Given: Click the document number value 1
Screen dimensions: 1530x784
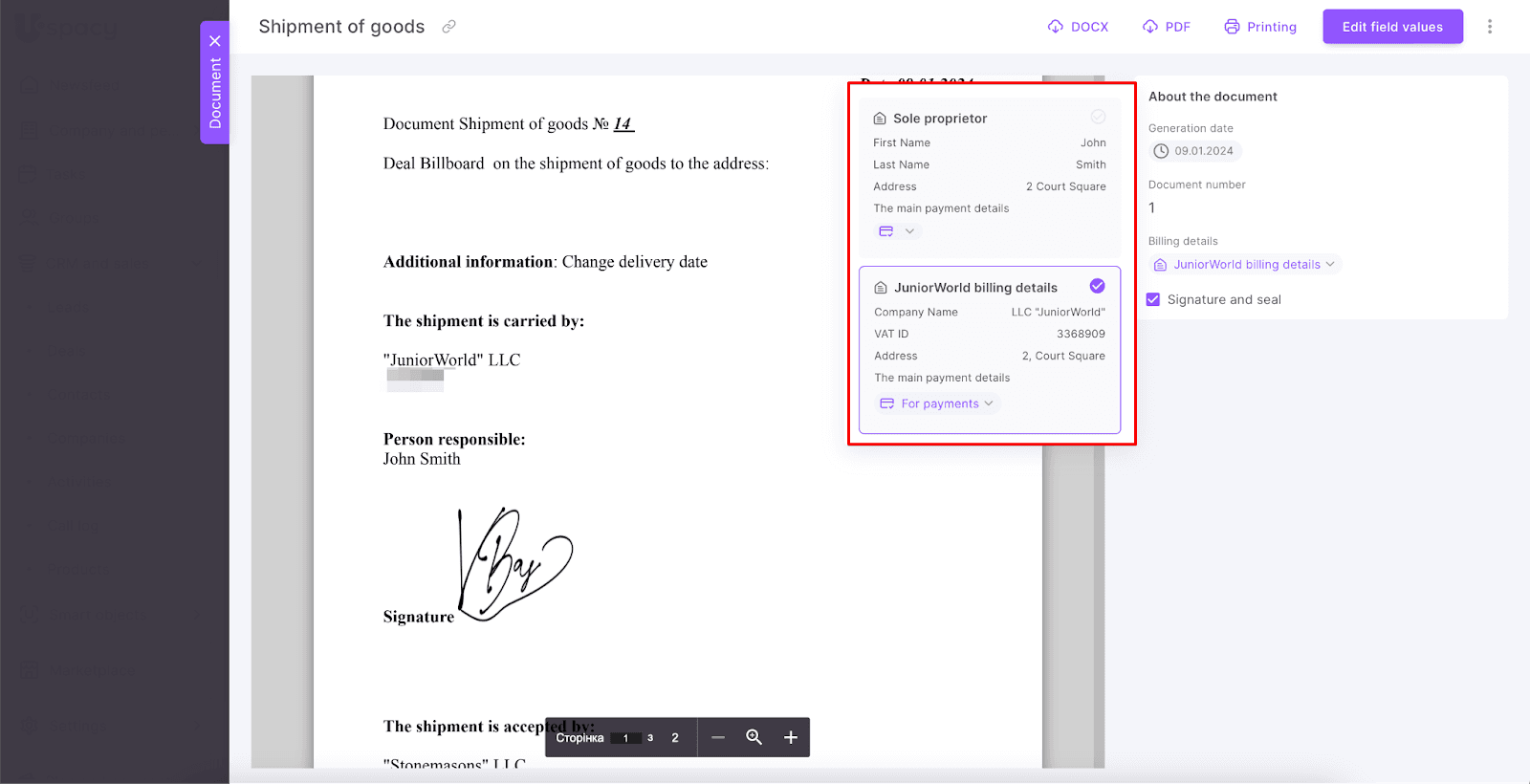Looking at the screenshot, I should pyautogui.click(x=1152, y=207).
